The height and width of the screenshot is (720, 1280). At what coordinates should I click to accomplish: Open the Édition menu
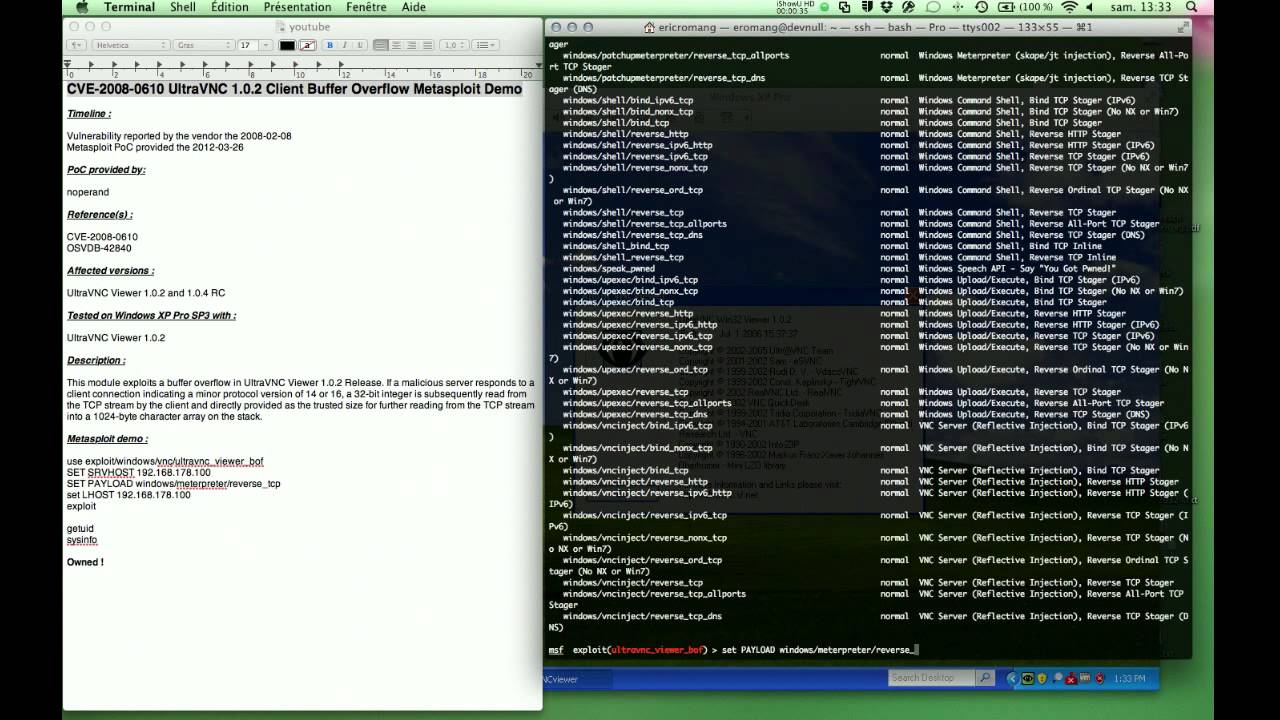229,7
